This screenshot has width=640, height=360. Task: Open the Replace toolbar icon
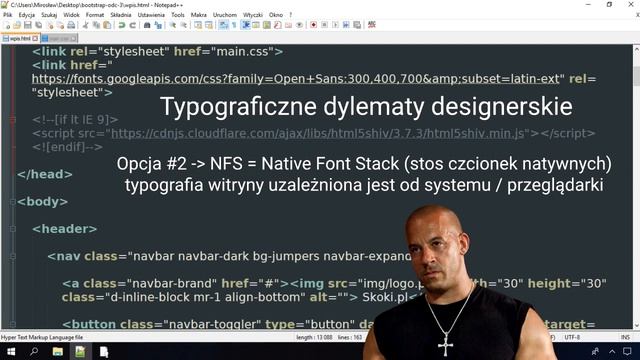click(x=158, y=25)
